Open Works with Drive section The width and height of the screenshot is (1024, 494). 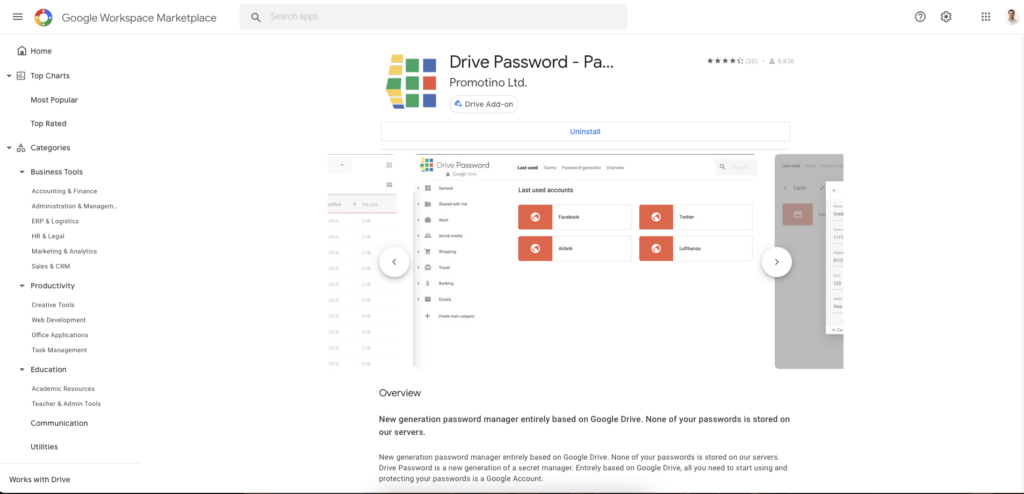[x=39, y=480]
